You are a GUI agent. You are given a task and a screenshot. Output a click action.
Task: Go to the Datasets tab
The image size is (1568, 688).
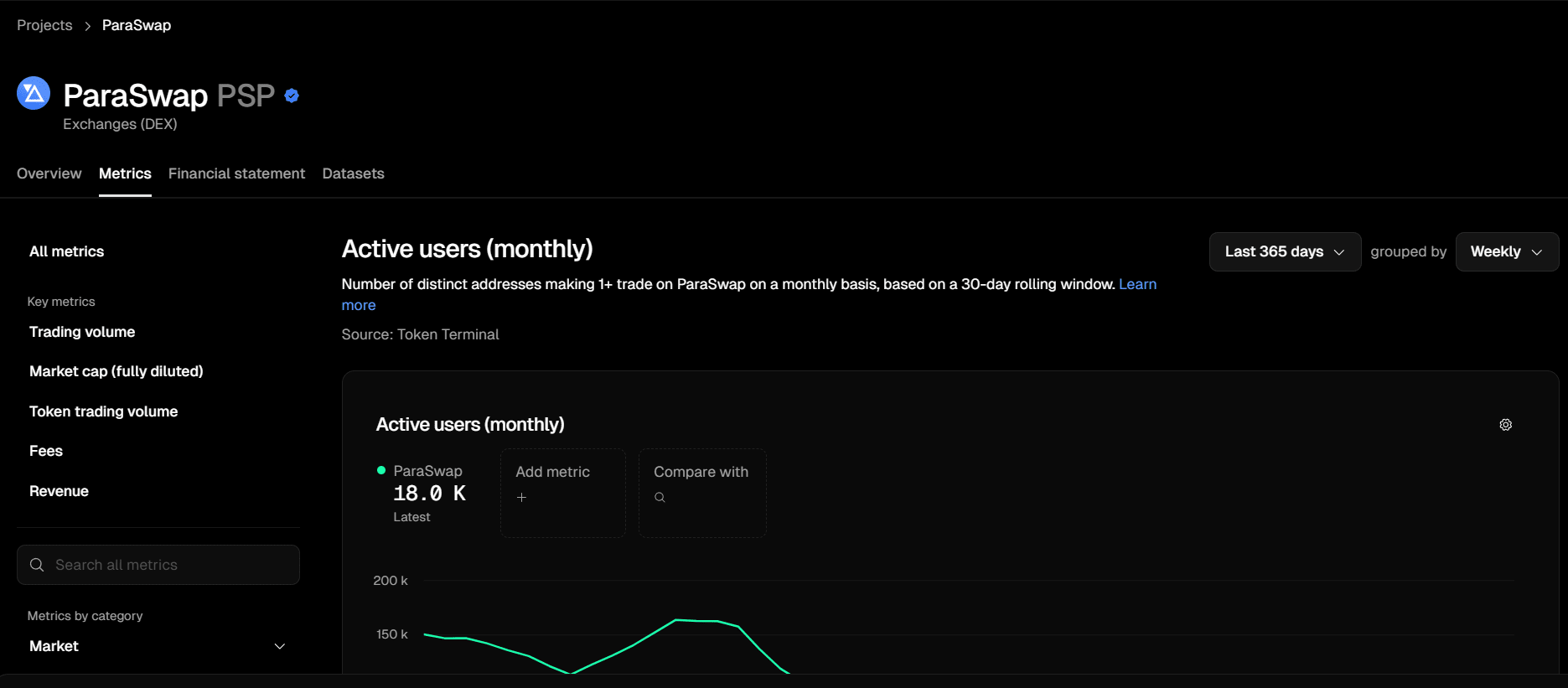[x=353, y=173]
